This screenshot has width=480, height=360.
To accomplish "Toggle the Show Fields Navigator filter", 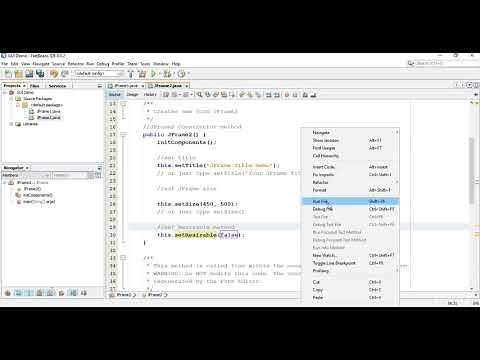I will click(x=18, y=293).
